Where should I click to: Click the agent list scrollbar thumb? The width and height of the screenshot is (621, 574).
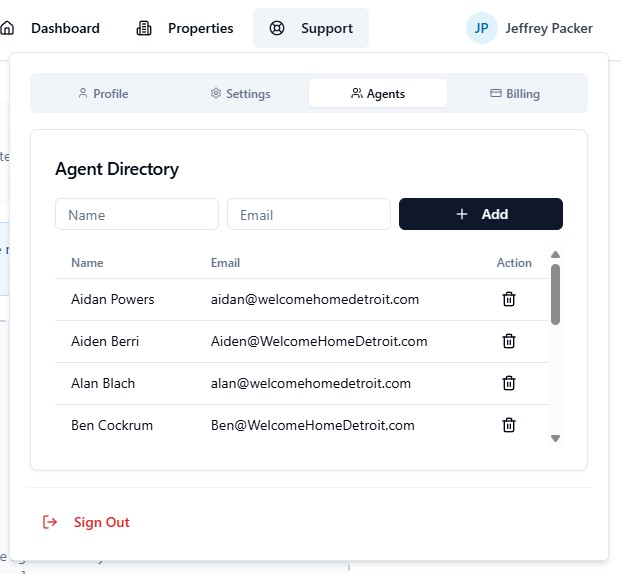[555, 294]
